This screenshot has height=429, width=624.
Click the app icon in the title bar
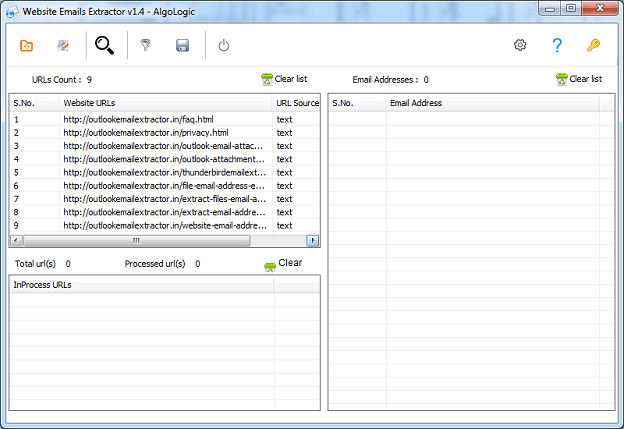[12, 12]
